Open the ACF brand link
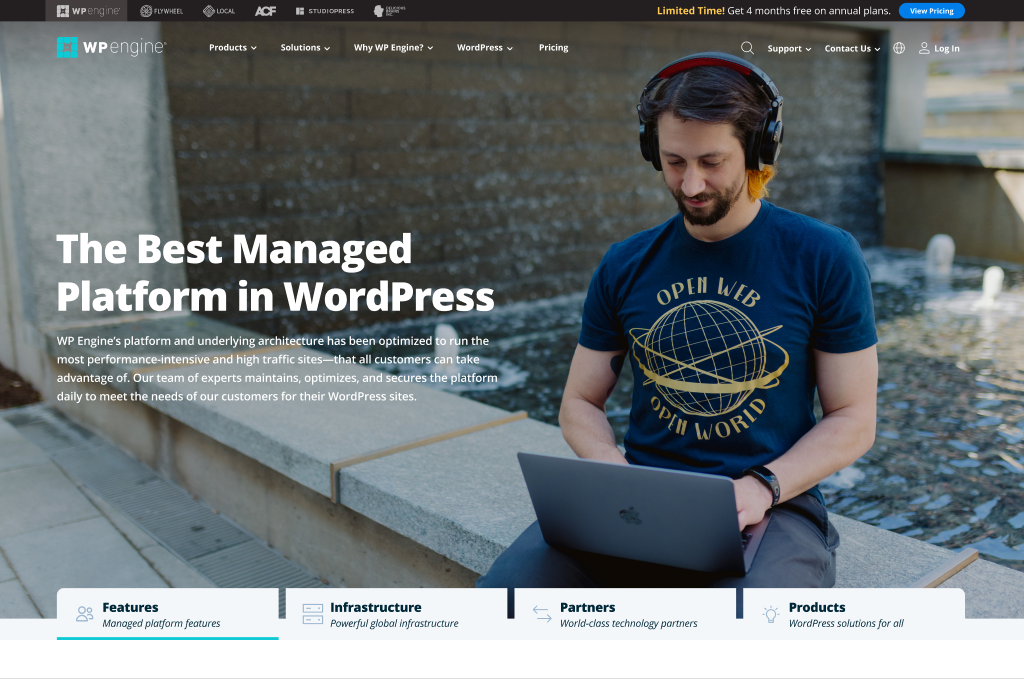The width and height of the screenshot is (1024, 679). coord(265,11)
